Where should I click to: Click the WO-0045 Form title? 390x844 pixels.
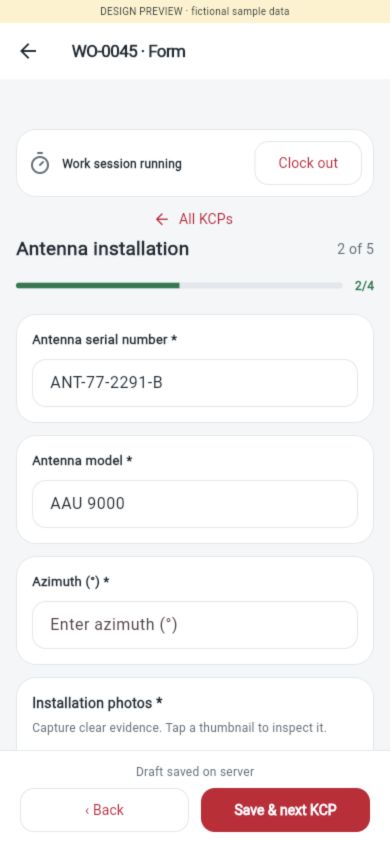pos(129,52)
